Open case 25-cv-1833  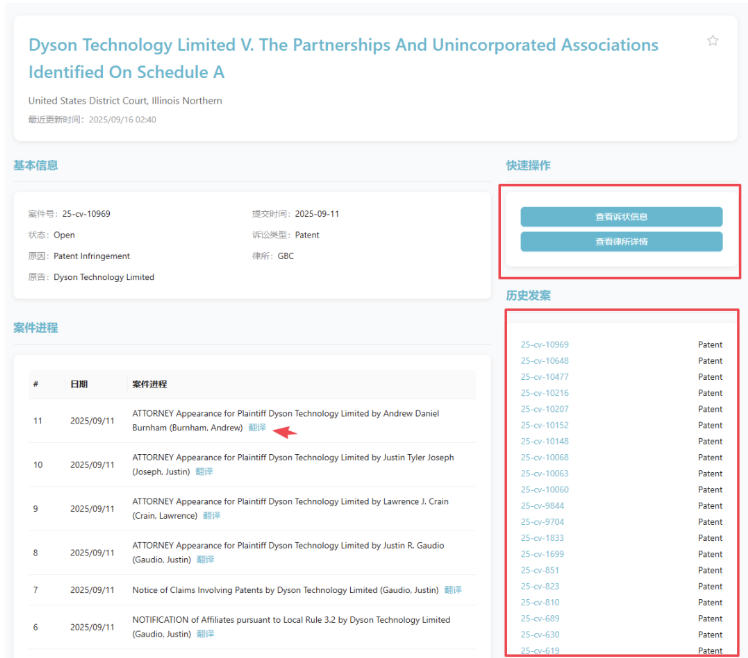(542, 538)
